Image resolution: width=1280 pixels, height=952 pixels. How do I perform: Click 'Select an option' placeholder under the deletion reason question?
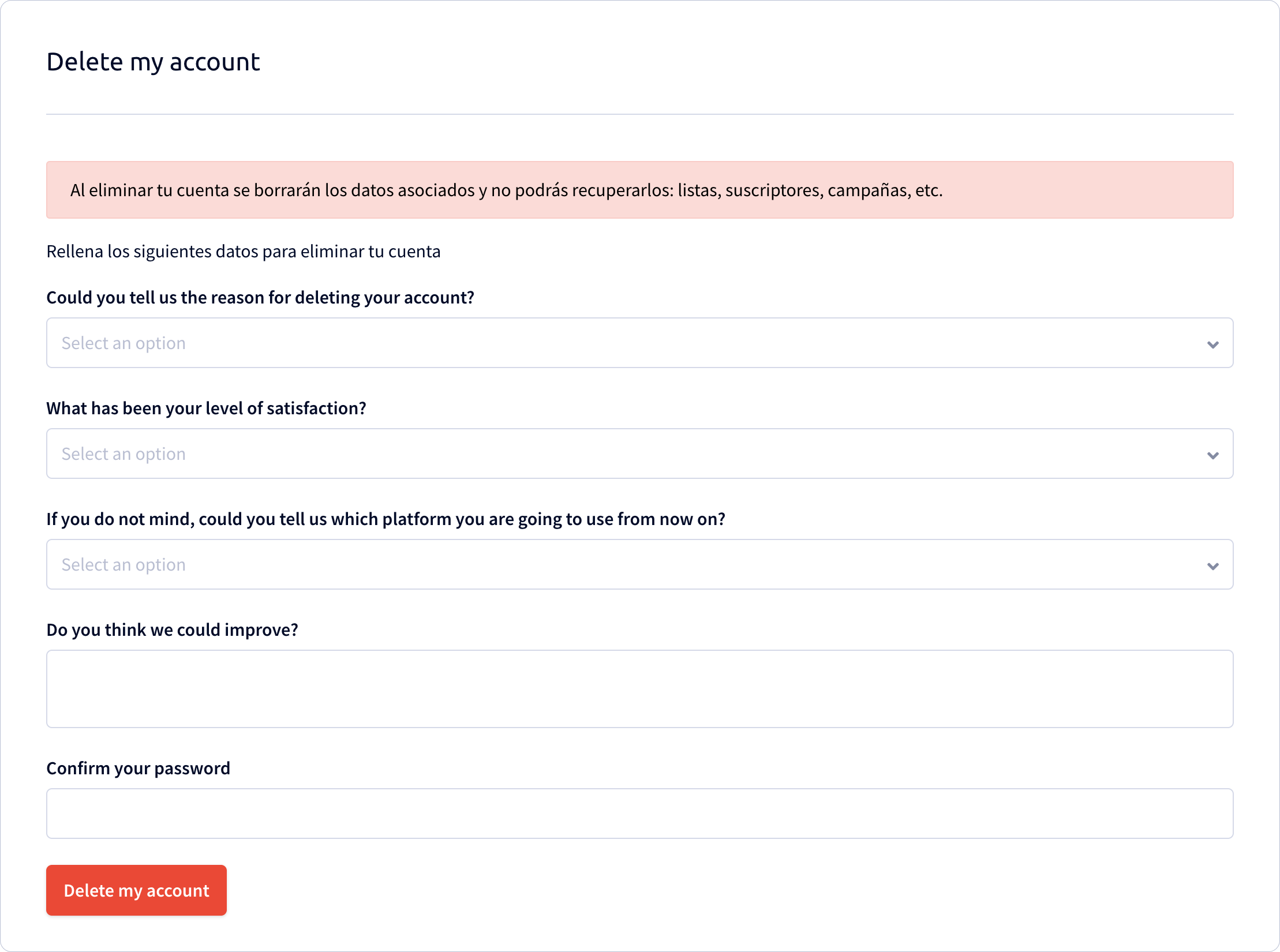coord(123,343)
